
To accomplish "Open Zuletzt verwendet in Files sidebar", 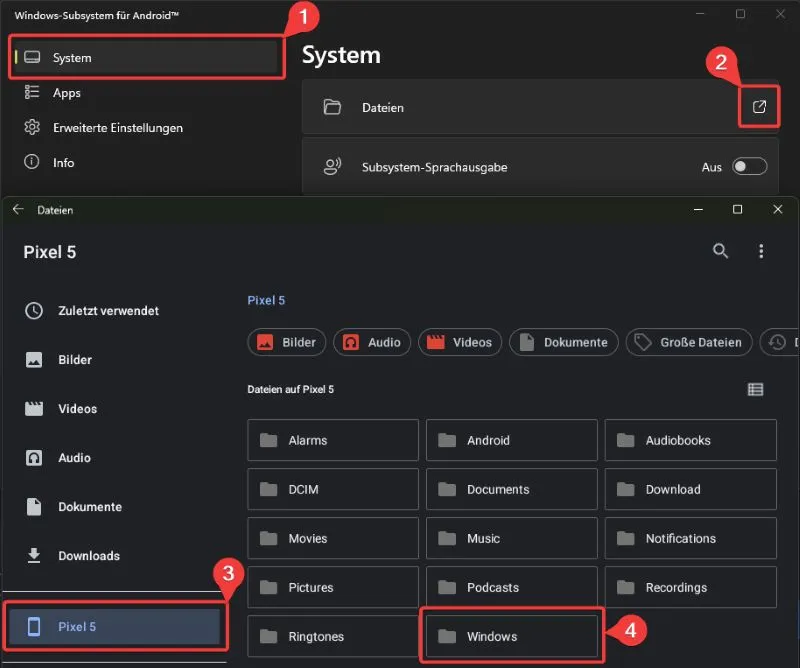I will [115, 310].
